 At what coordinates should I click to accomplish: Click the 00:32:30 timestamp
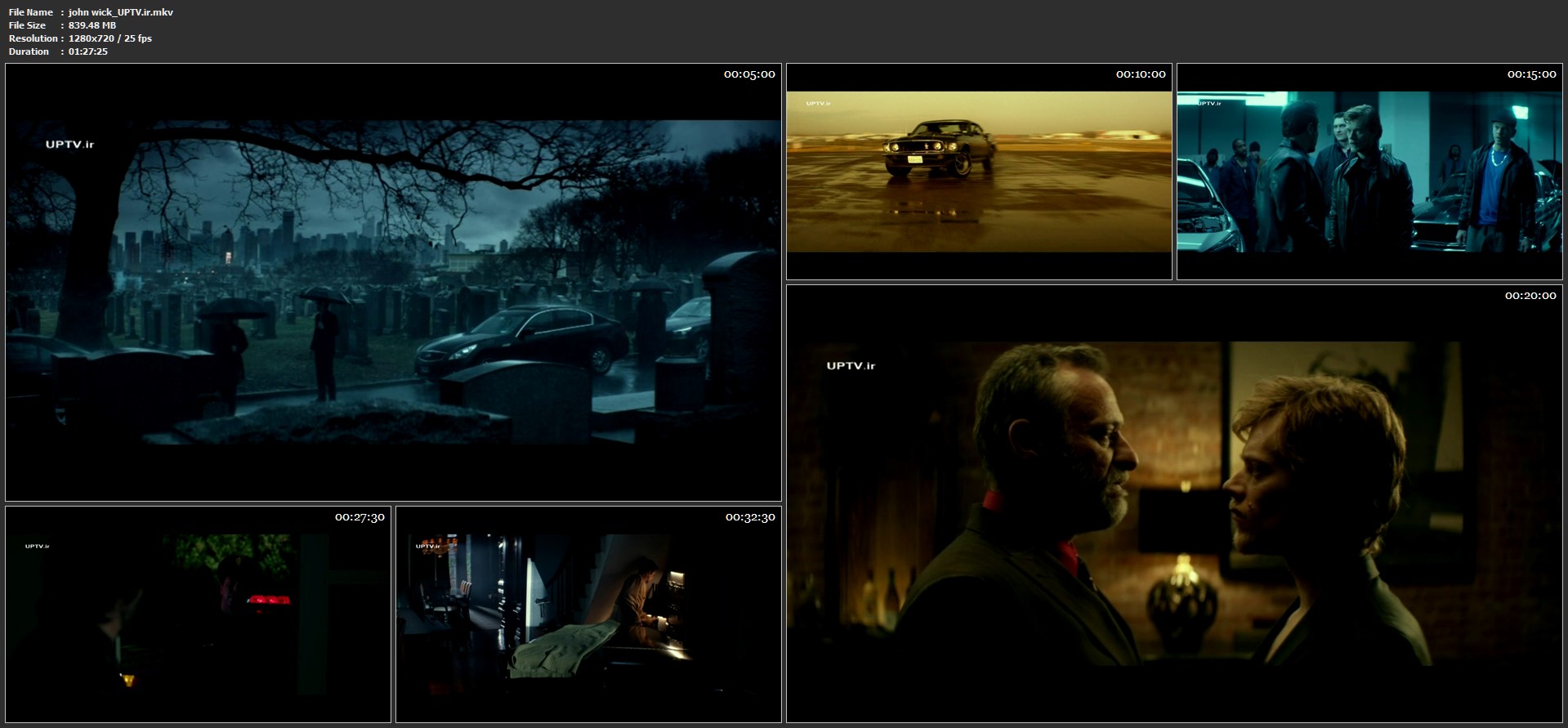(750, 517)
